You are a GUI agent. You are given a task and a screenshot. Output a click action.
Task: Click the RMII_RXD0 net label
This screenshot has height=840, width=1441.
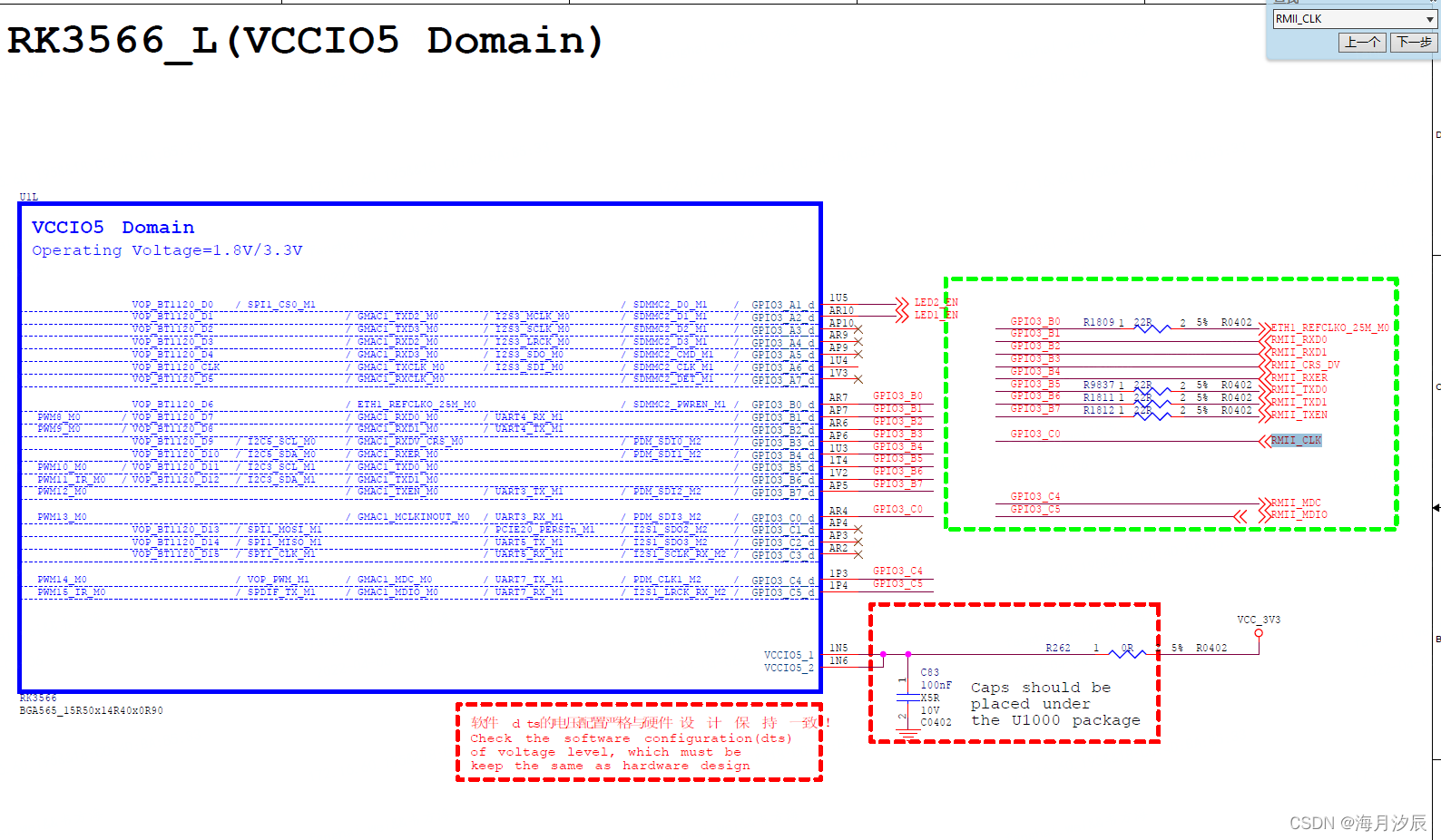(1299, 340)
